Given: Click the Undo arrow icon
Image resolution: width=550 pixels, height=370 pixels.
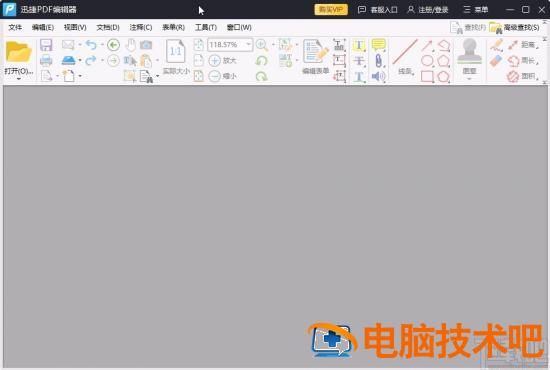Looking at the screenshot, I should point(91,45).
